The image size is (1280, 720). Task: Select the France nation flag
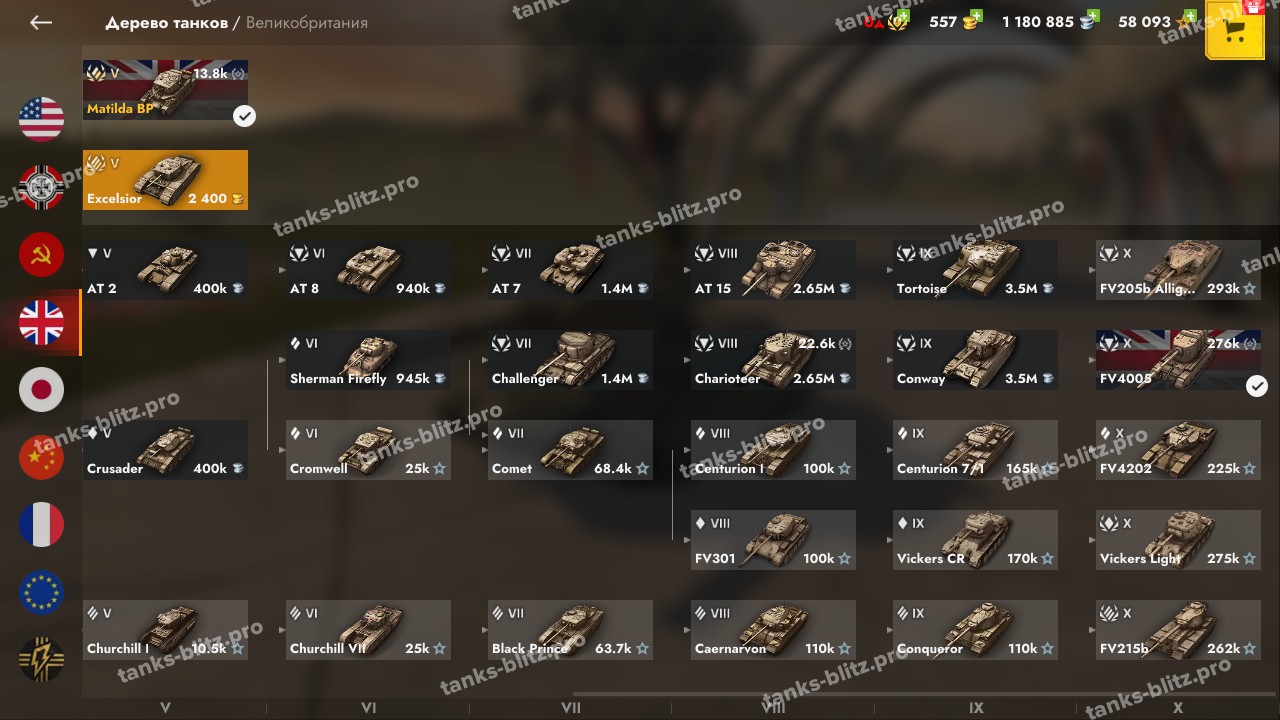[x=41, y=525]
